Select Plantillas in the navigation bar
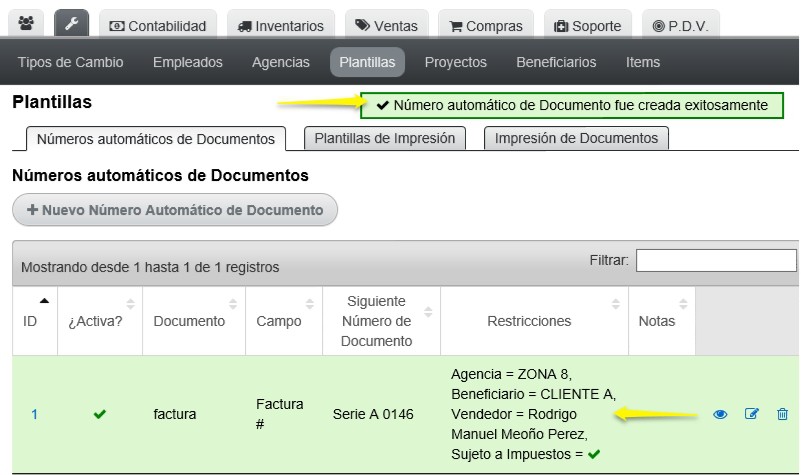This screenshot has width=801, height=475. 367,62
